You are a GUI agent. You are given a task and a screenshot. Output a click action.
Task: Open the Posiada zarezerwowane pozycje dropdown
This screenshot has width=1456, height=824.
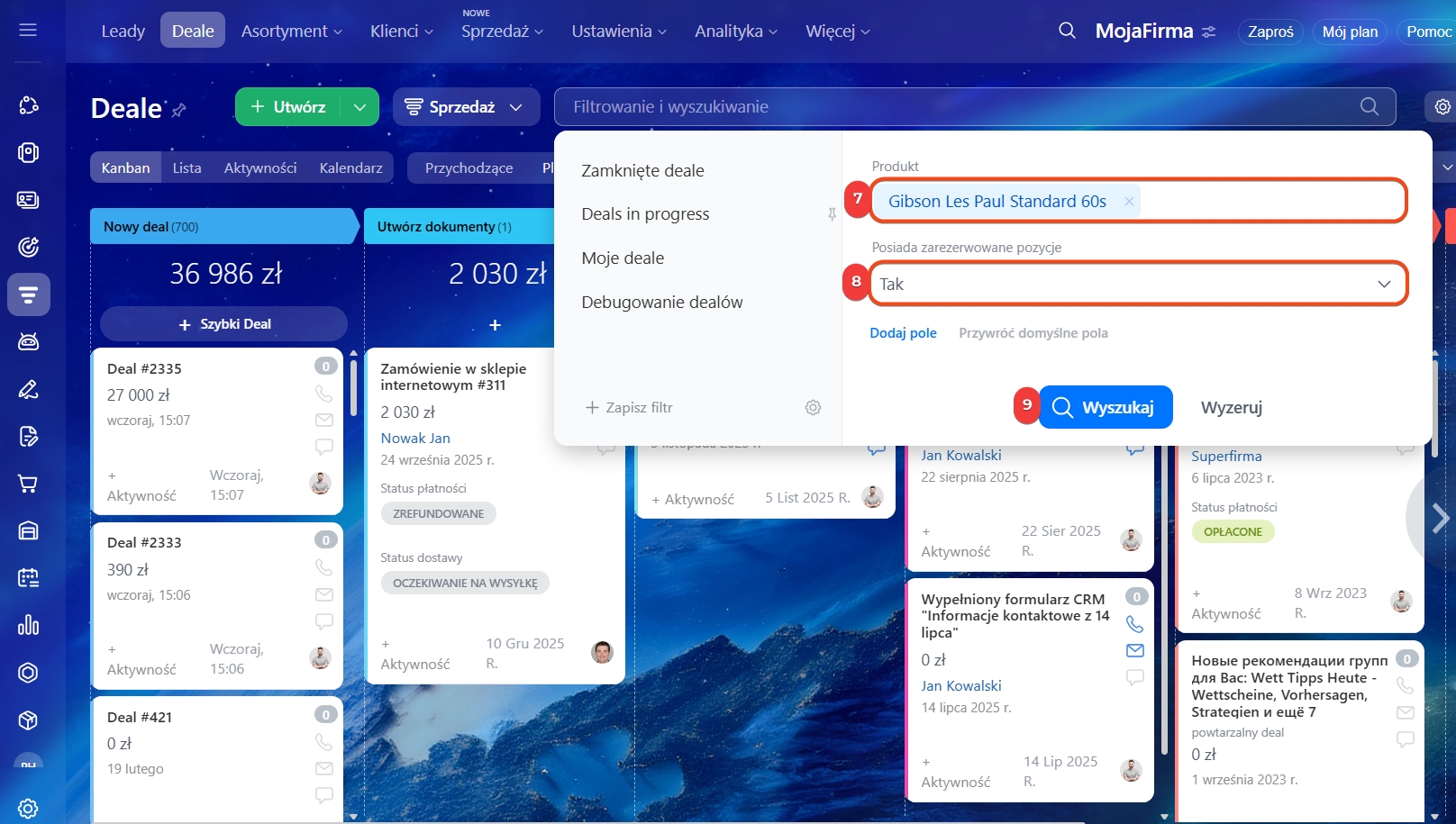1138,285
